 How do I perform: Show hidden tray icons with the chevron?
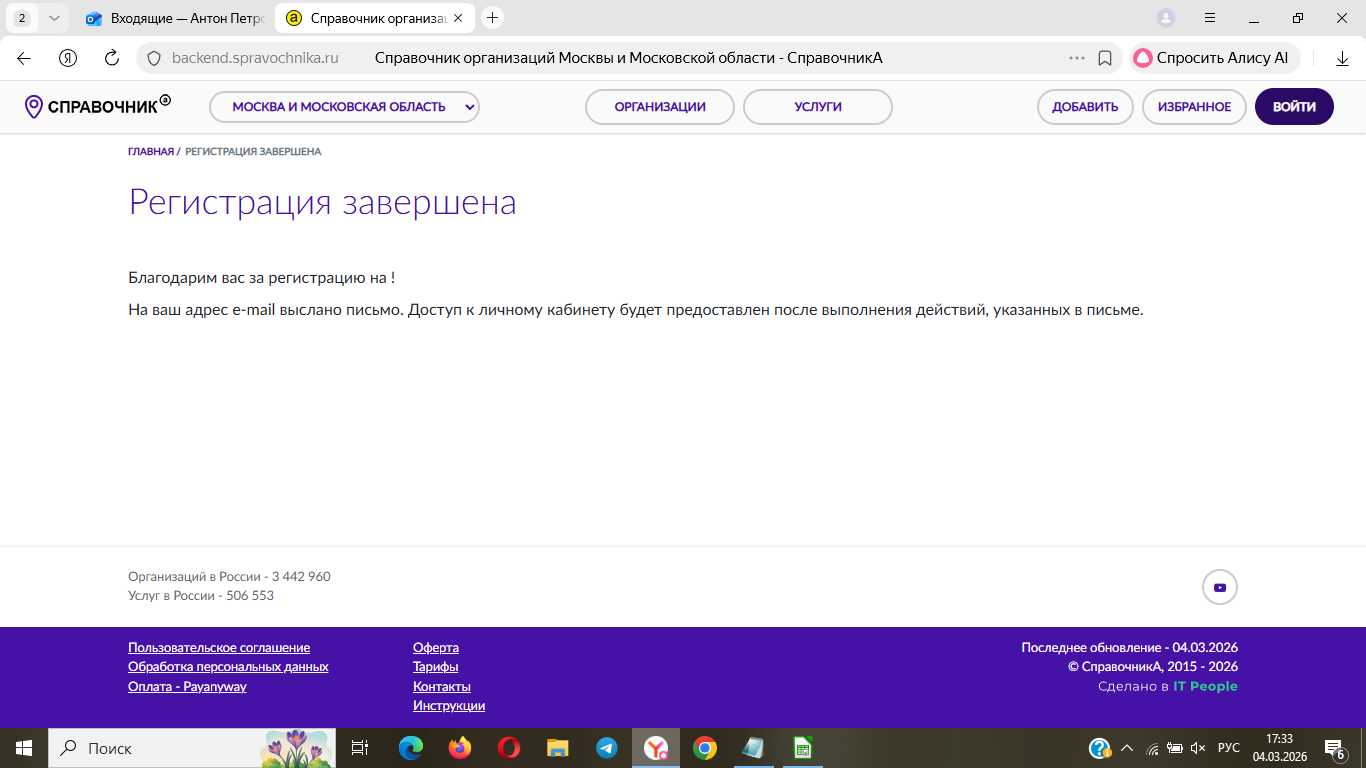[x=1127, y=748]
